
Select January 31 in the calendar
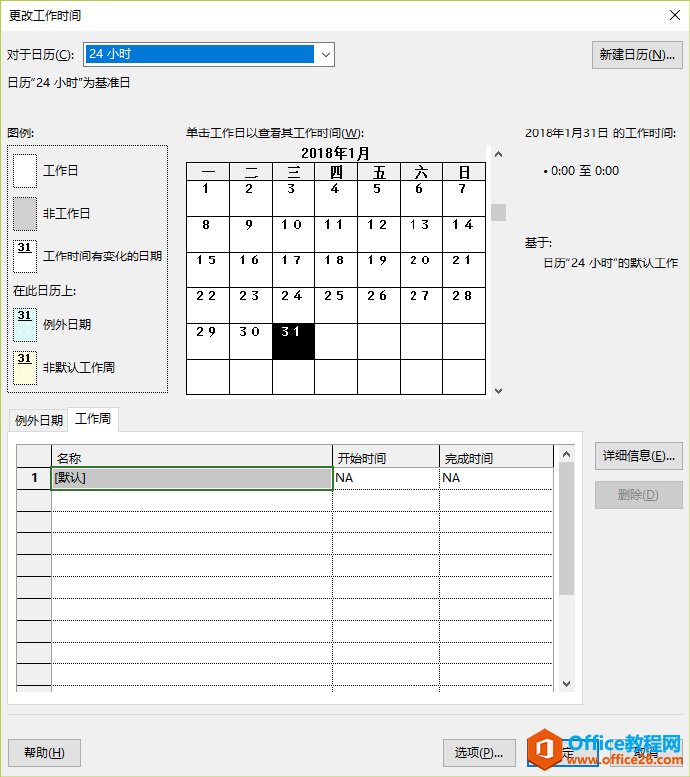coord(293,341)
